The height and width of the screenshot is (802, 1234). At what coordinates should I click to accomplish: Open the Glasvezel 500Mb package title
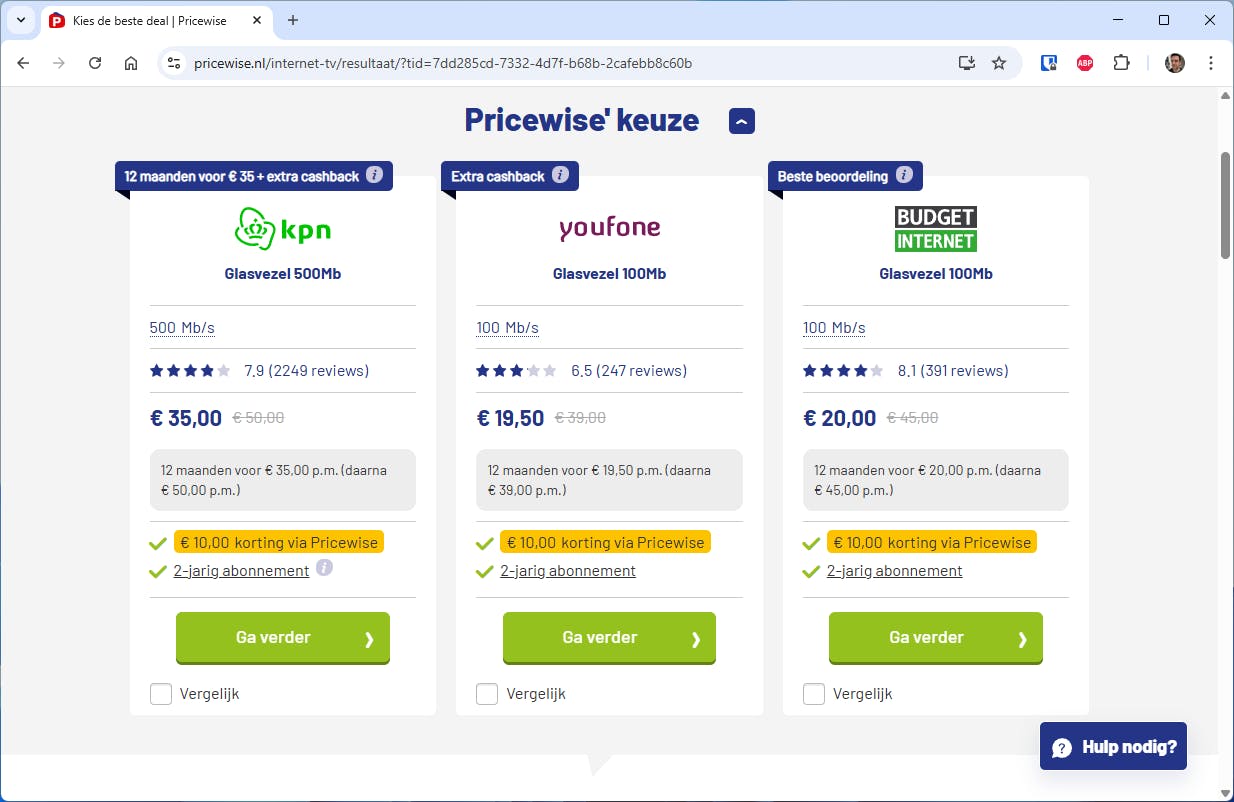click(283, 274)
